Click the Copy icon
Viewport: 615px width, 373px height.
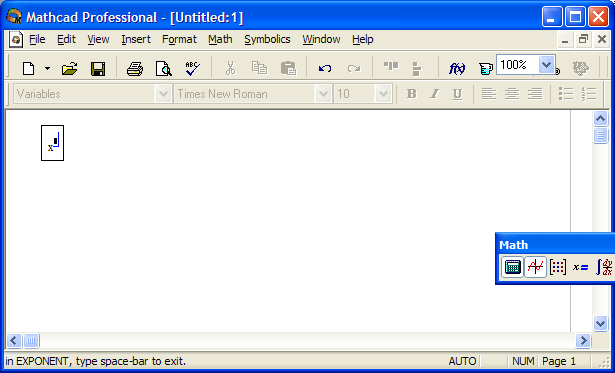[259, 69]
